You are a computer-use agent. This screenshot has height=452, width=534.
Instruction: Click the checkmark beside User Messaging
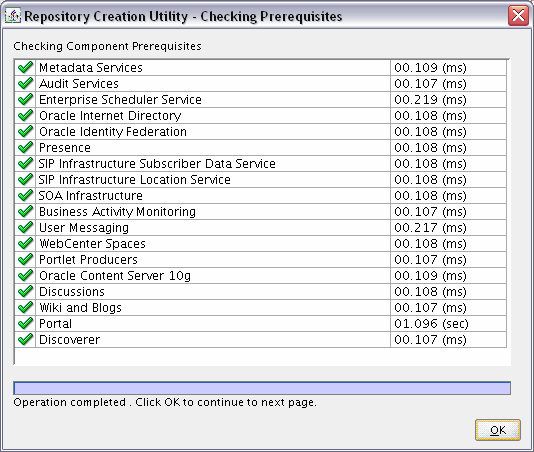coord(26,228)
